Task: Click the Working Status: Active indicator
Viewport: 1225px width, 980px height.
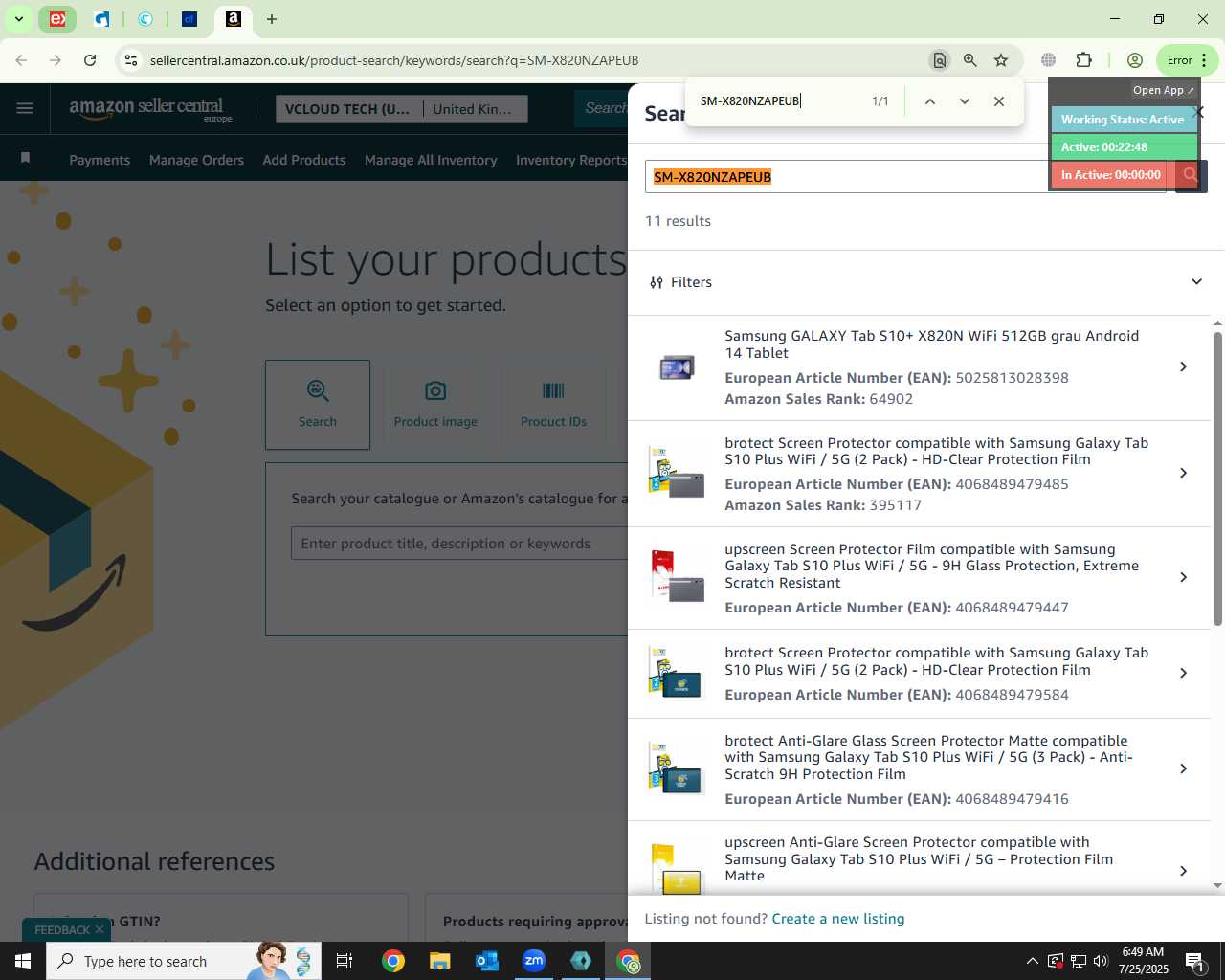Action: pyautogui.click(x=1124, y=120)
